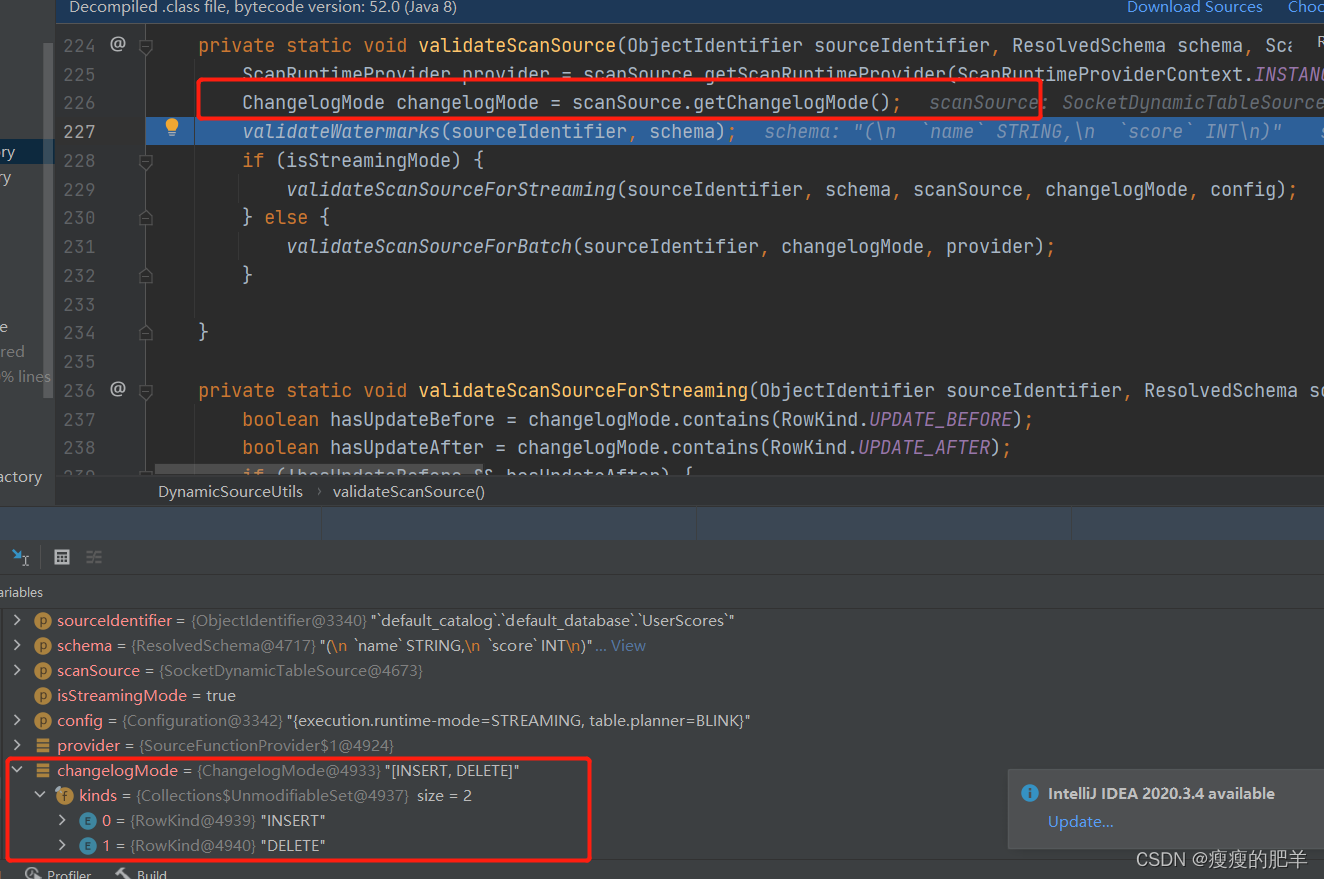Screen dimensions: 1324x879
Task: Fold validateScanSourceForStreaming method at line 236
Action: click(x=146, y=390)
